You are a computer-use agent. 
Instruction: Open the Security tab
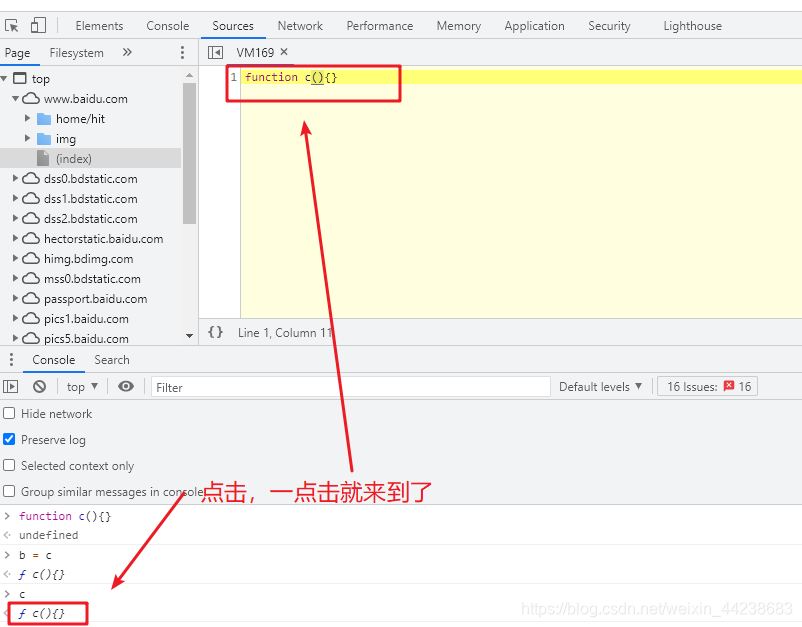(x=609, y=26)
